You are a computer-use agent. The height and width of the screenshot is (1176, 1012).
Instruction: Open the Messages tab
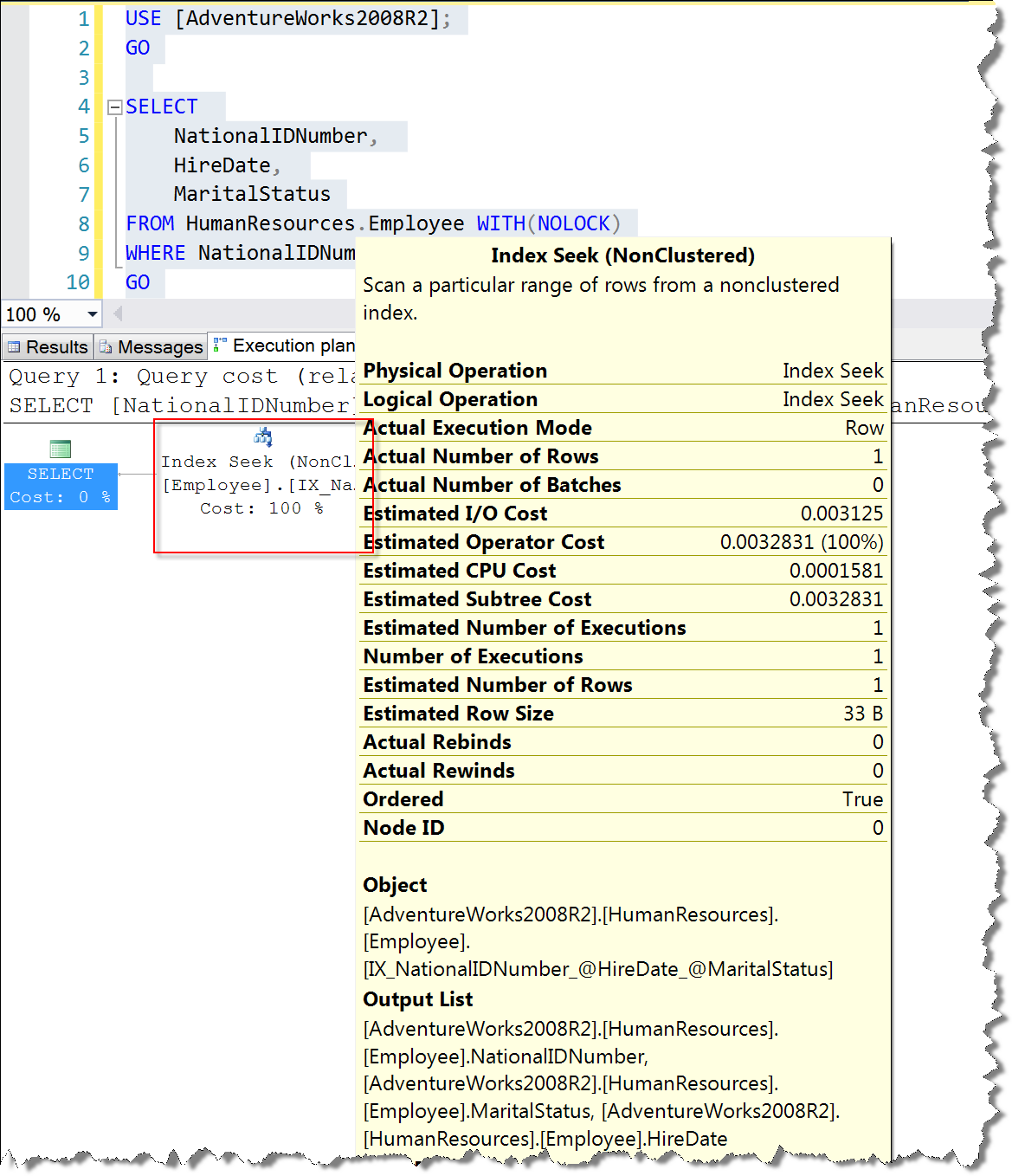click(x=151, y=346)
